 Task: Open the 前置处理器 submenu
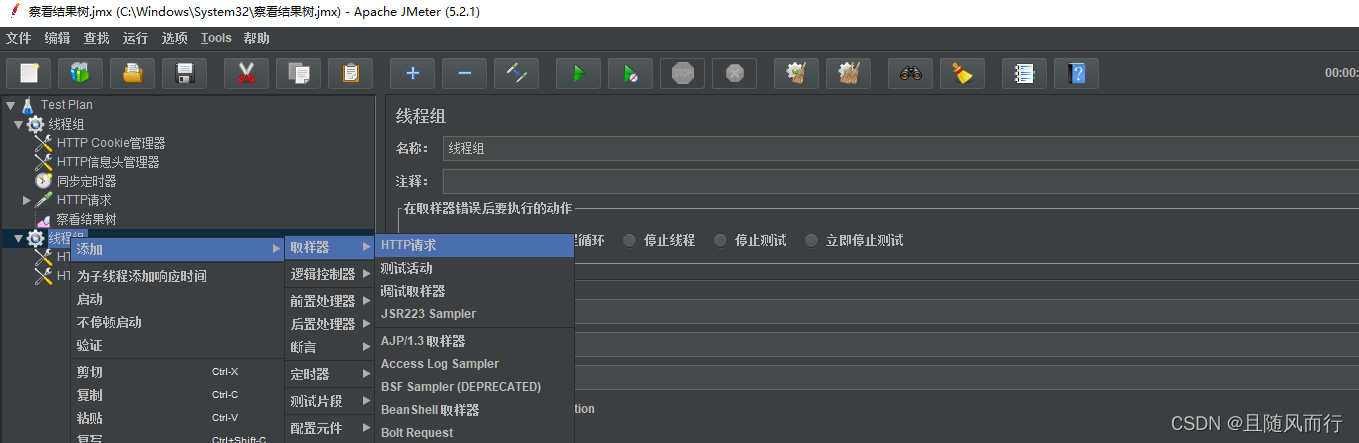pyautogui.click(x=329, y=301)
